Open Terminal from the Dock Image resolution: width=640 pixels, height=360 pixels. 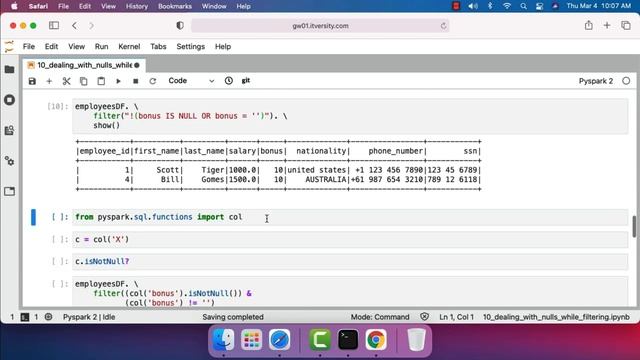click(348, 340)
